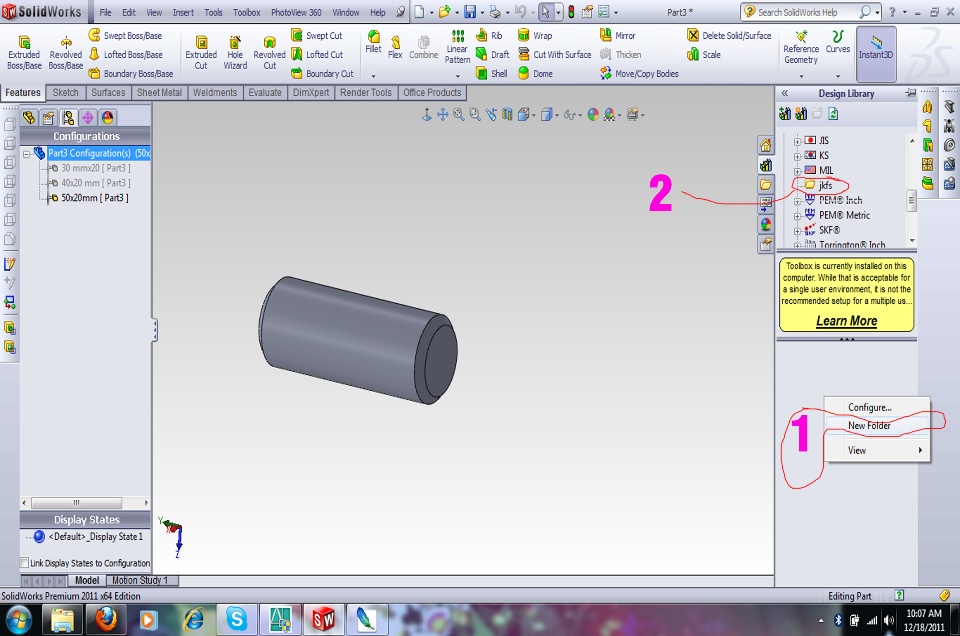The image size is (960, 636).
Task: Activate the Revolved Cut tool
Action: click(269, 52)
